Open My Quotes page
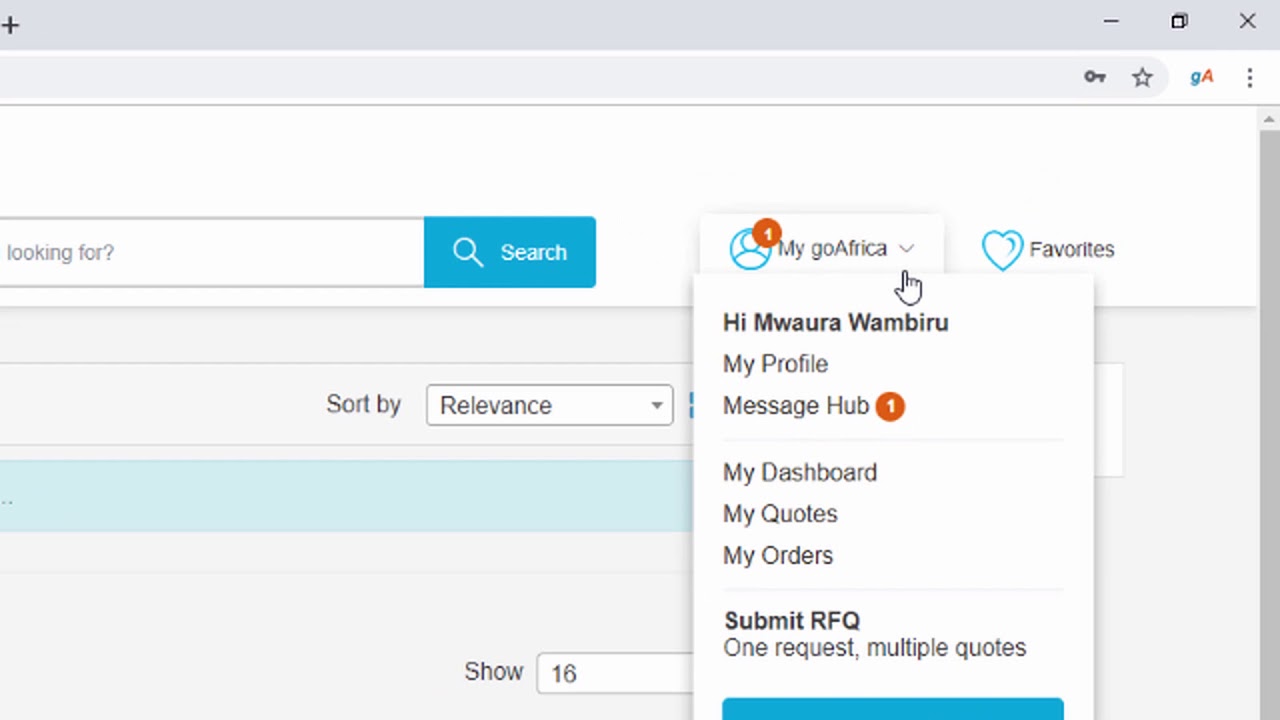 pyautogui.click(x=780, y=514)
